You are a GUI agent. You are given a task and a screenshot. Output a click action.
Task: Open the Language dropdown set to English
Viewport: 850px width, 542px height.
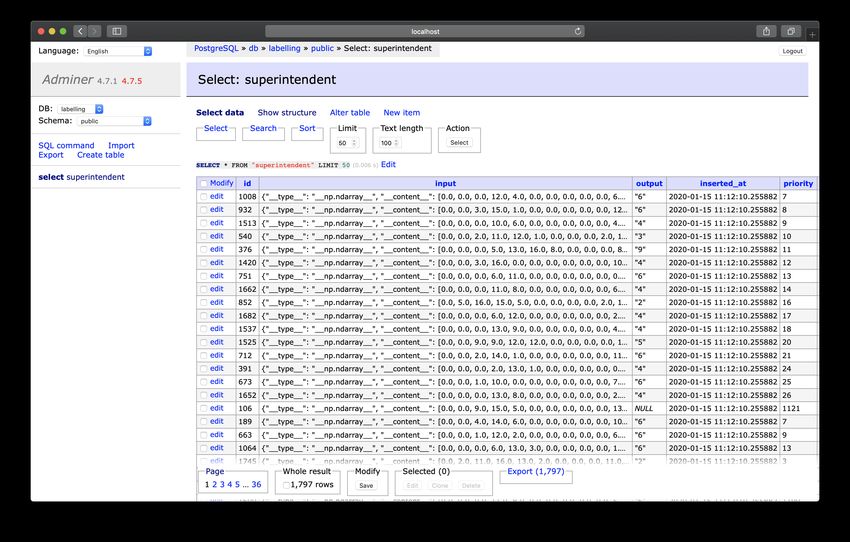(118, 51)
